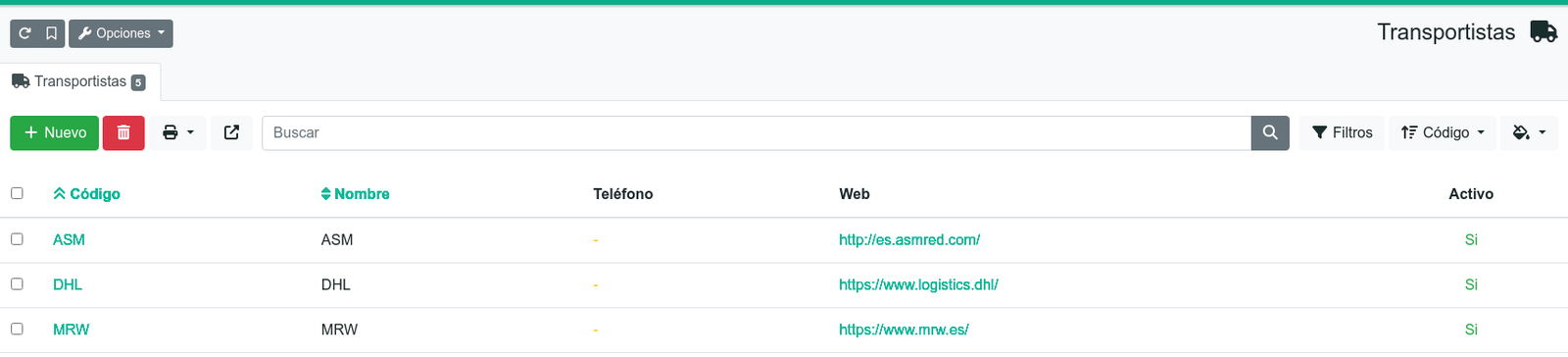
Task: Sort by the Código column header
Action: tap(86, 194)
